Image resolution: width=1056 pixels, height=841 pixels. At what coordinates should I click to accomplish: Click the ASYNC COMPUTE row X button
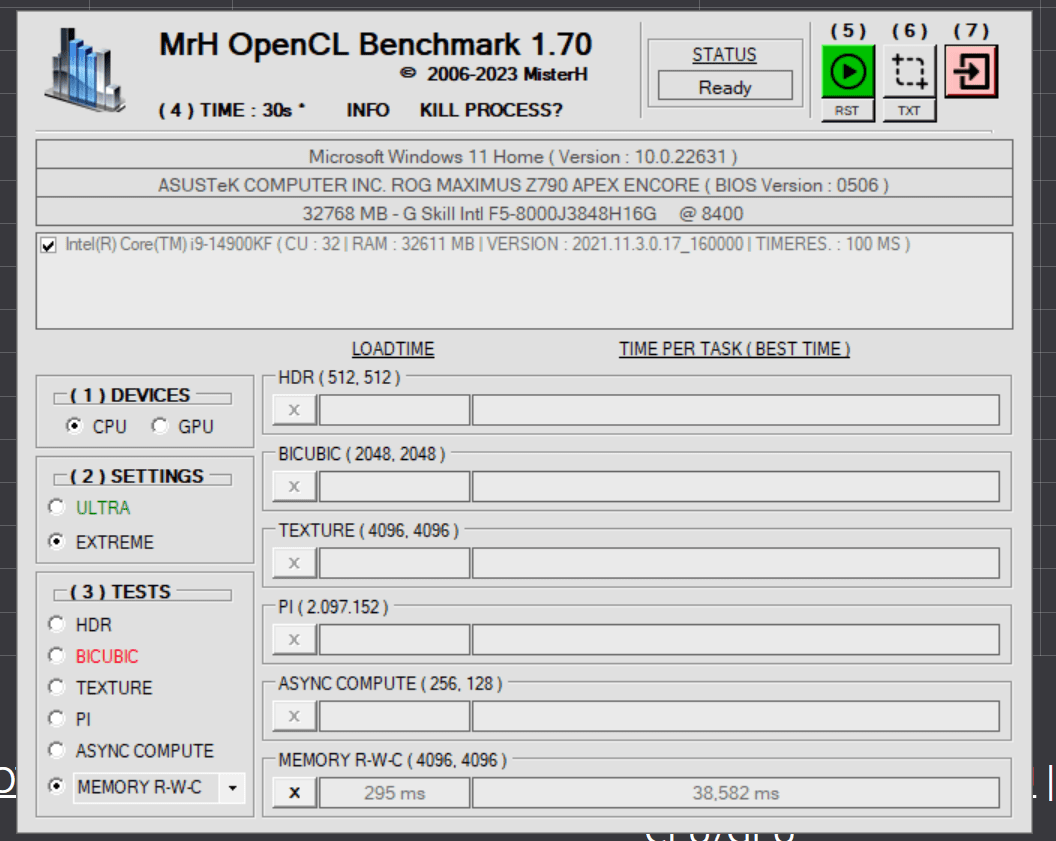tap(294, 716)
